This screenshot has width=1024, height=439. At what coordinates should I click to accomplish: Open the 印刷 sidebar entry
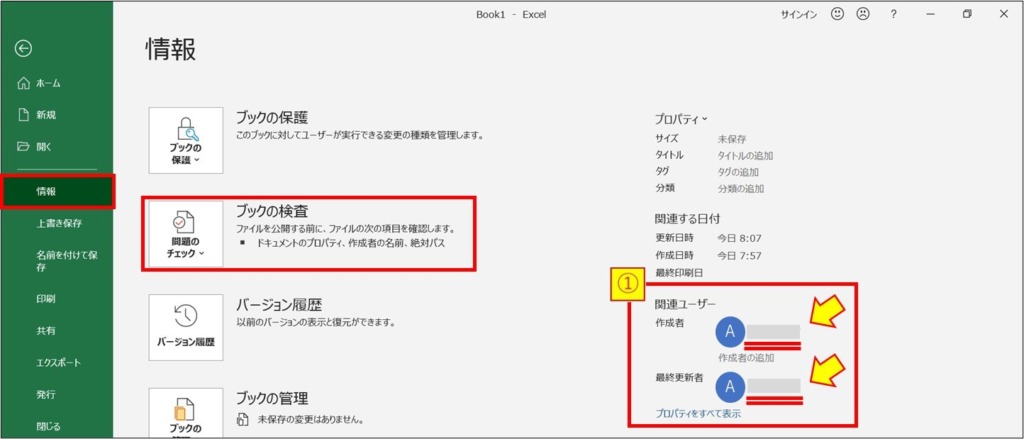point(46,299)
